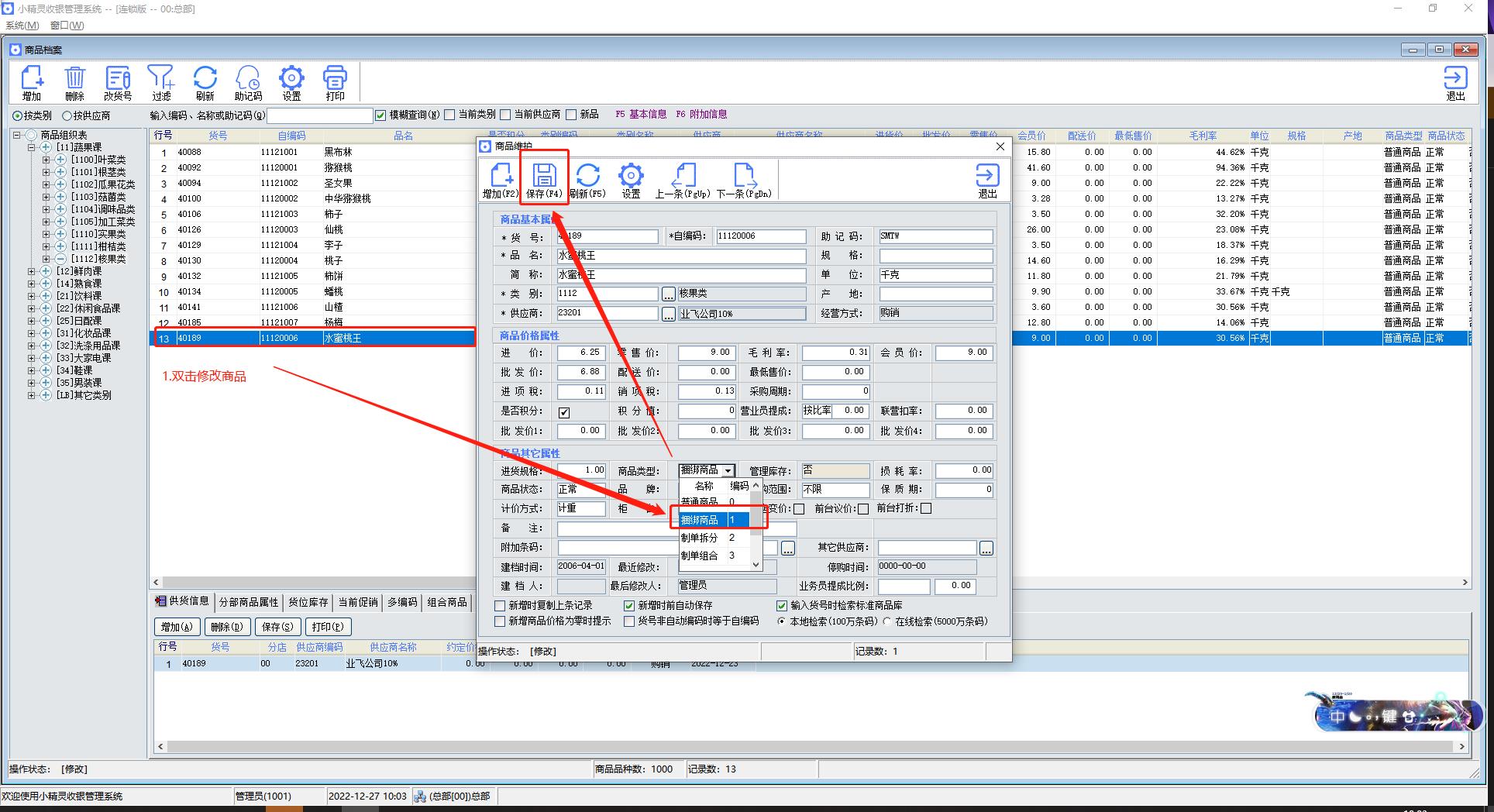
Task: Select the [1112]核果类 tree item
Action: tap(98, 259)
